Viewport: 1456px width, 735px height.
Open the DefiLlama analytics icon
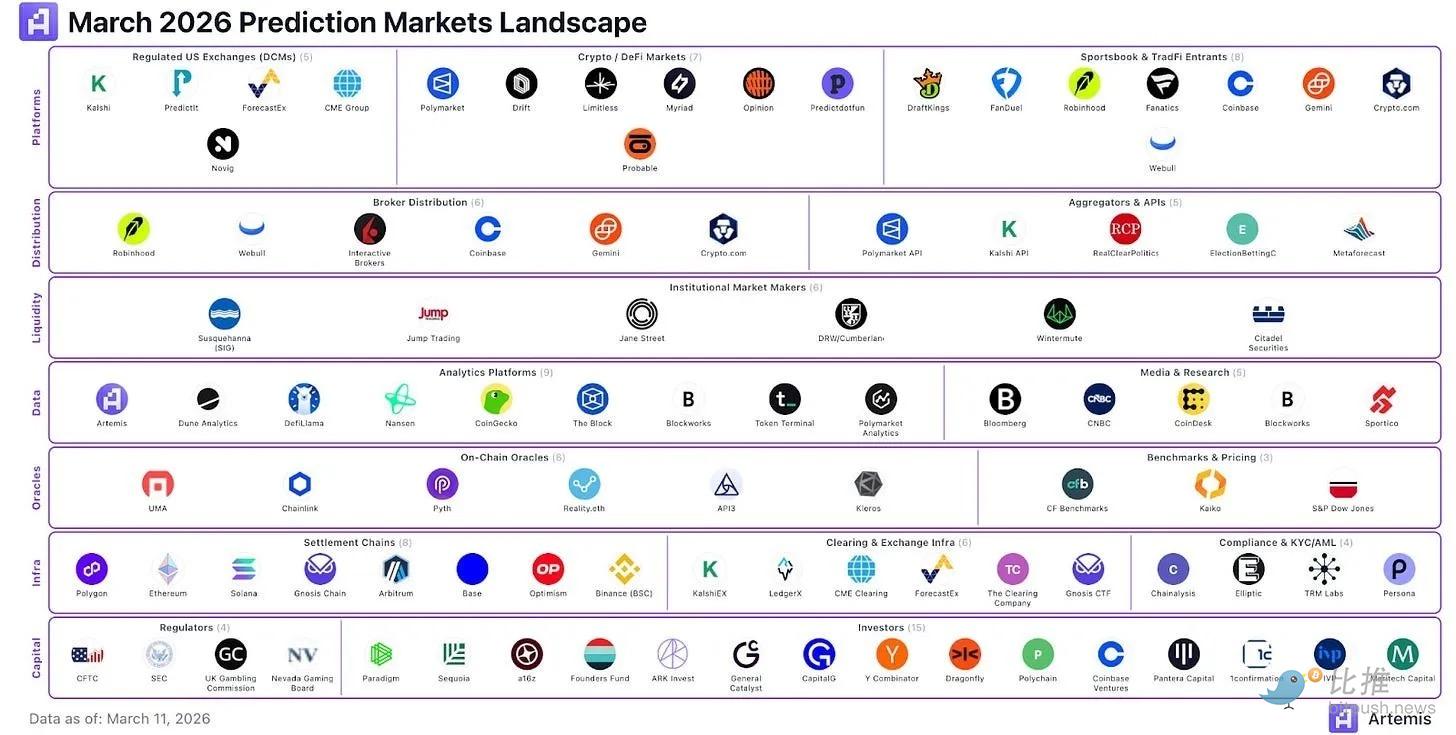coord(303,399)
